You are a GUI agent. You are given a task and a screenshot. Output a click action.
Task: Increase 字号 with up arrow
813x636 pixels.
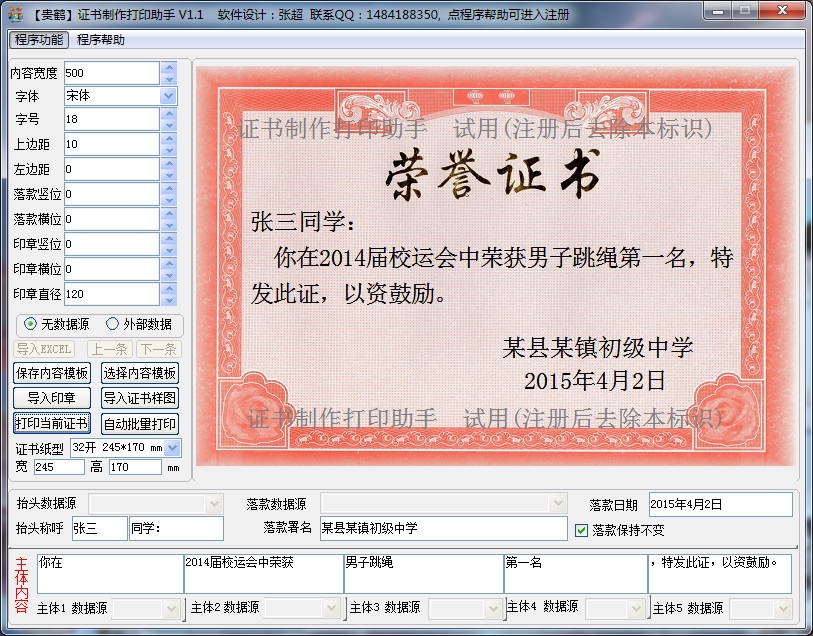tap(169, 113)
